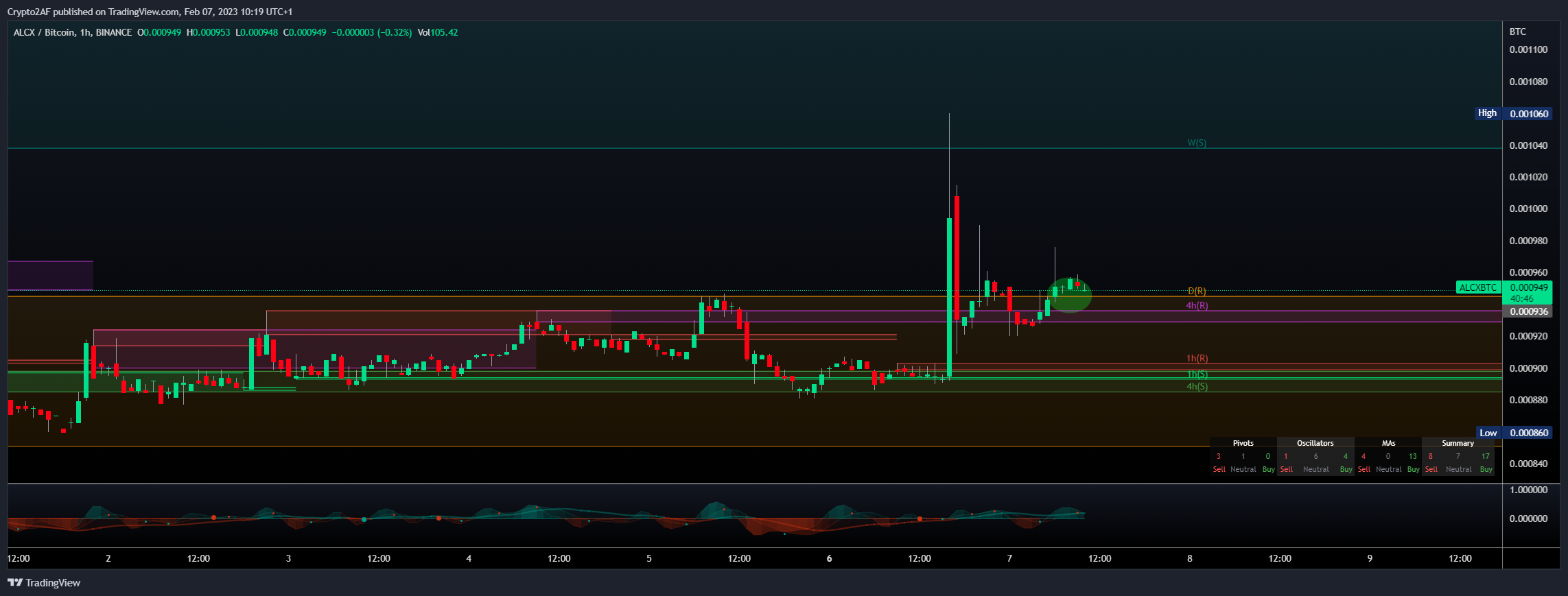Click the Summary Buy count 17
This screenshot has width=1568, height=596.
(x=1485, y=456)
